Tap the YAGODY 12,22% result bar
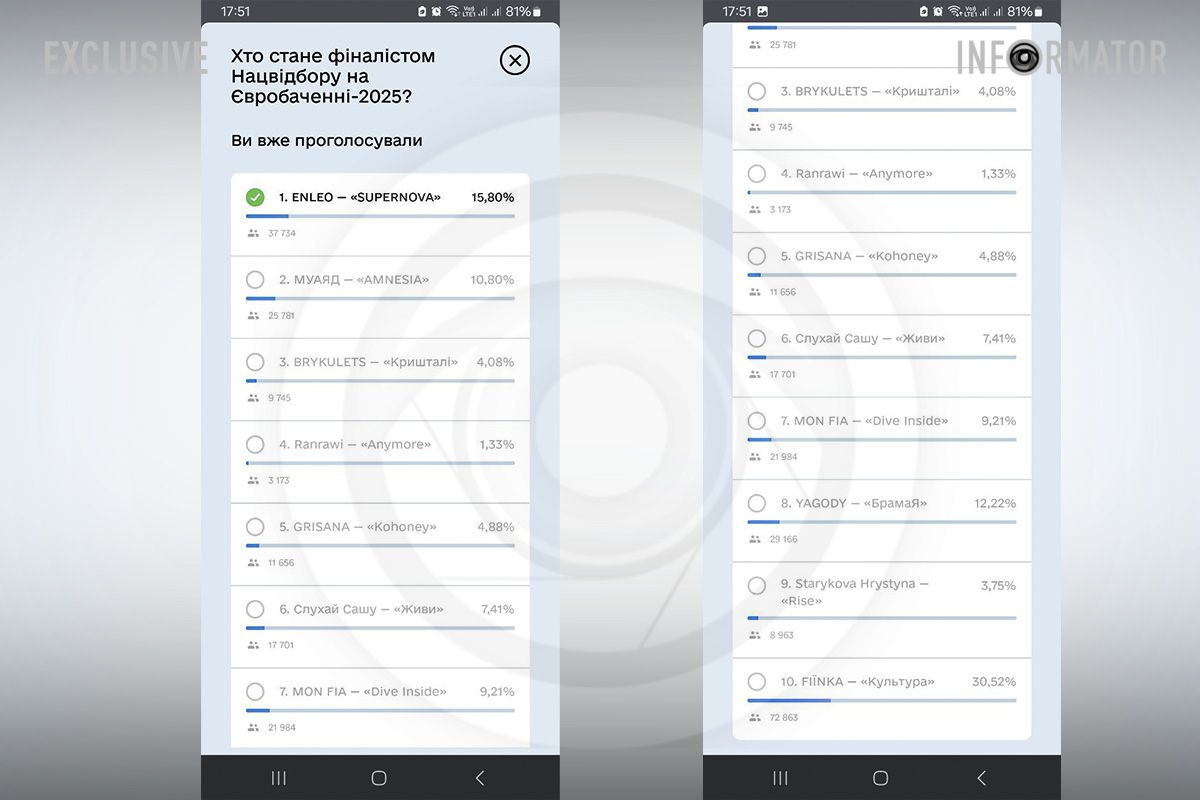The width and height of the screenshot is (1200, 800). (882, 521)
